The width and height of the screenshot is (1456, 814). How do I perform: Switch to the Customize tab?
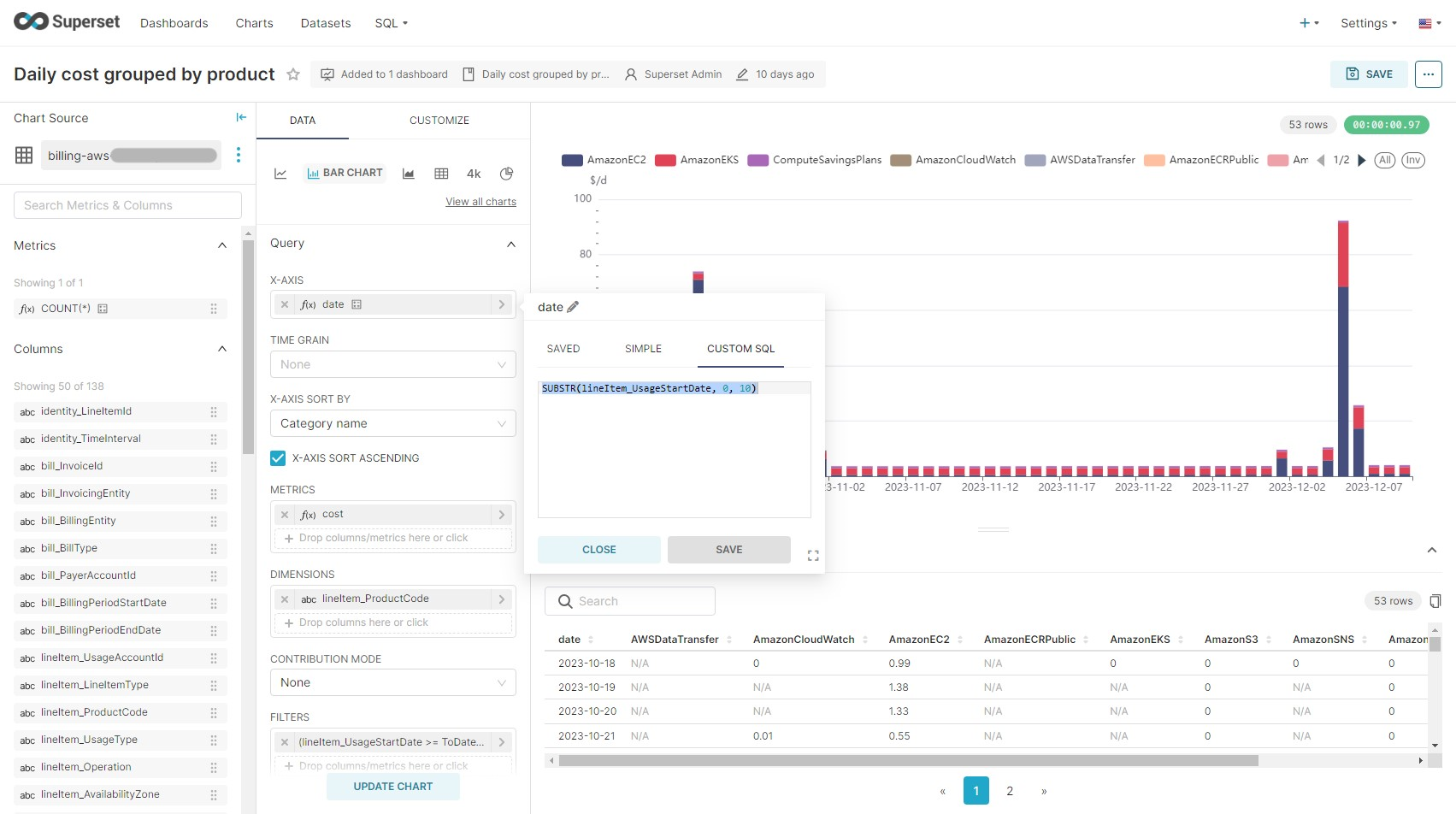(x=439, y=121)
